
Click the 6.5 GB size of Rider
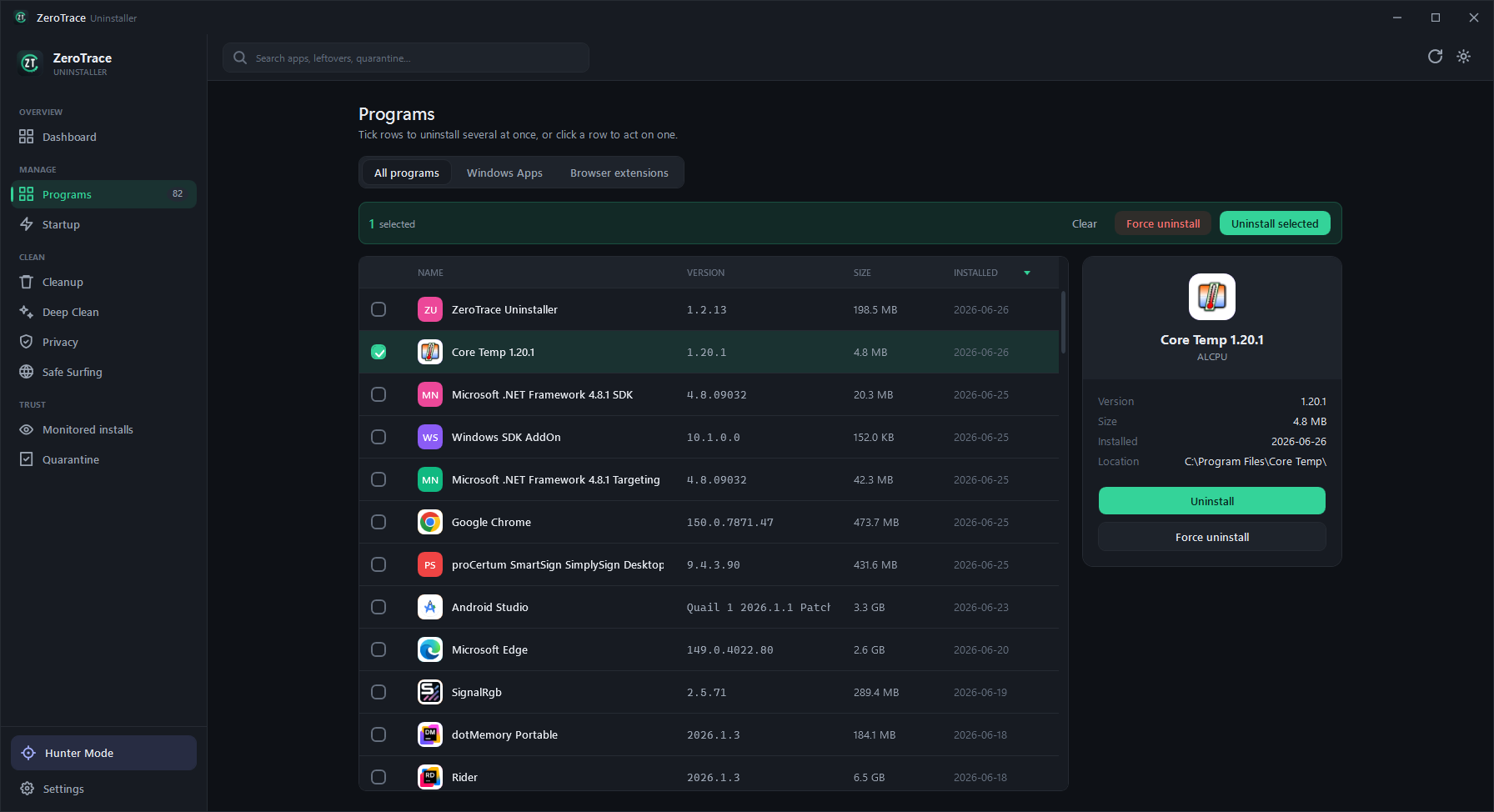(x=869, y=777)
